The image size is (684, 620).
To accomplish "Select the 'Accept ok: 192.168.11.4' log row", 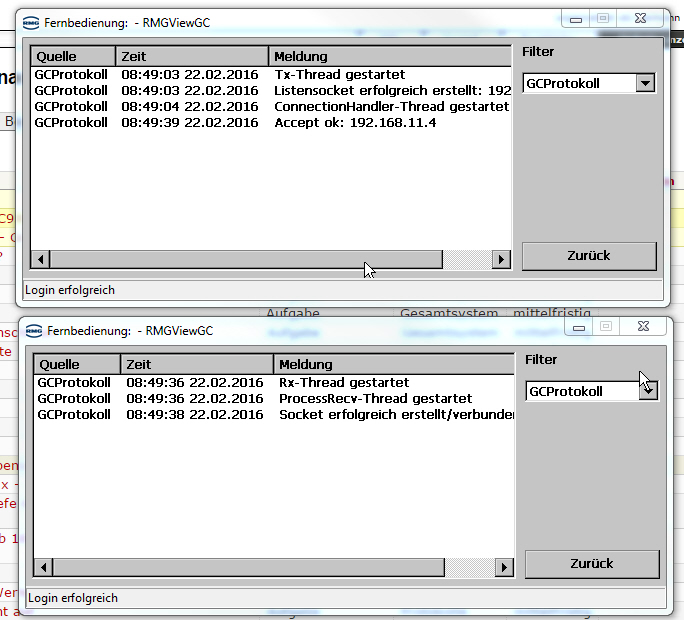I will pos(355,122).
